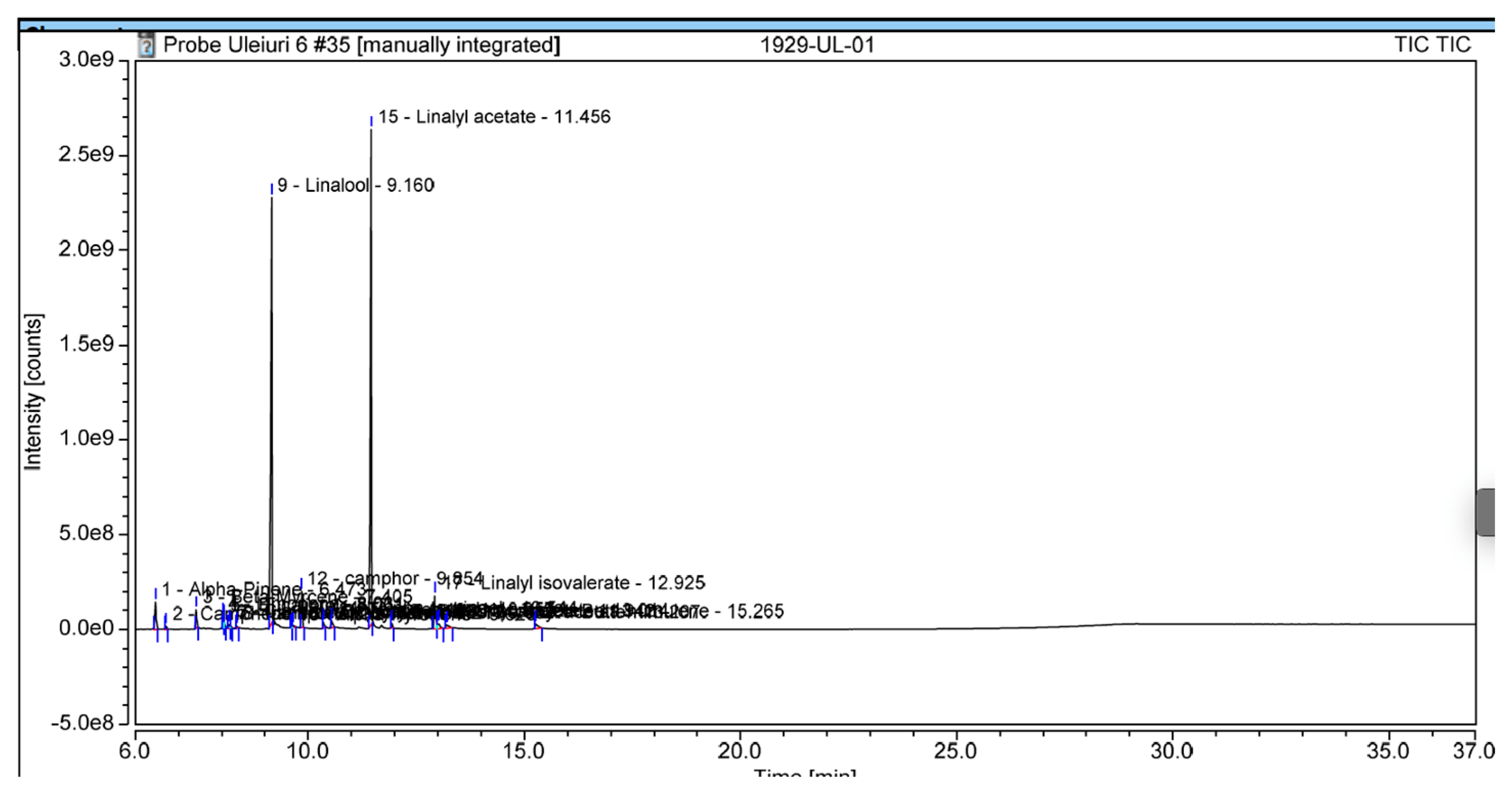This screenshot has height=797, width=1512.
Task: Click the blue title bar at the top
Action: [756, 25]
